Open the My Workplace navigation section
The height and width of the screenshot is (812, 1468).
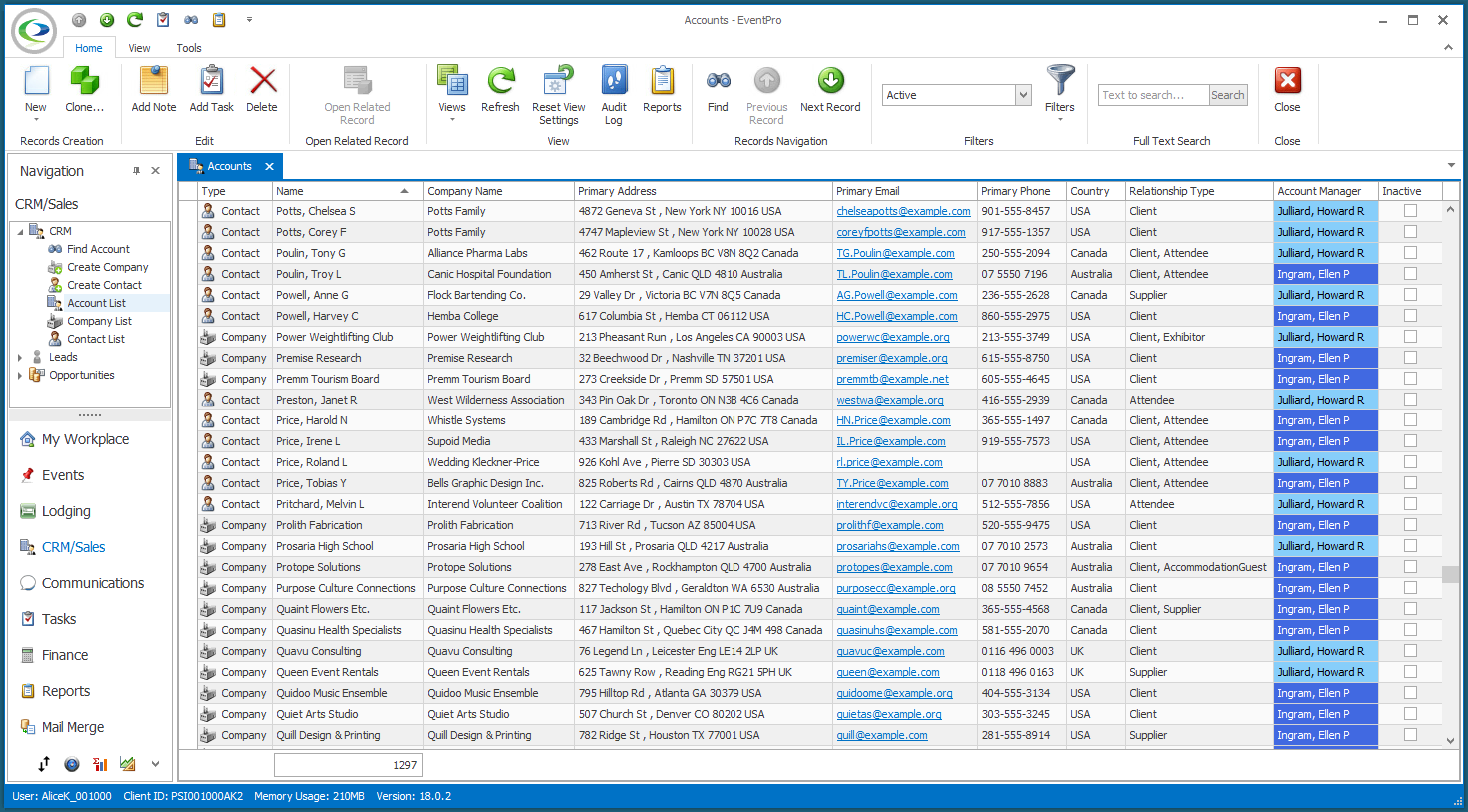coord(85,439)
